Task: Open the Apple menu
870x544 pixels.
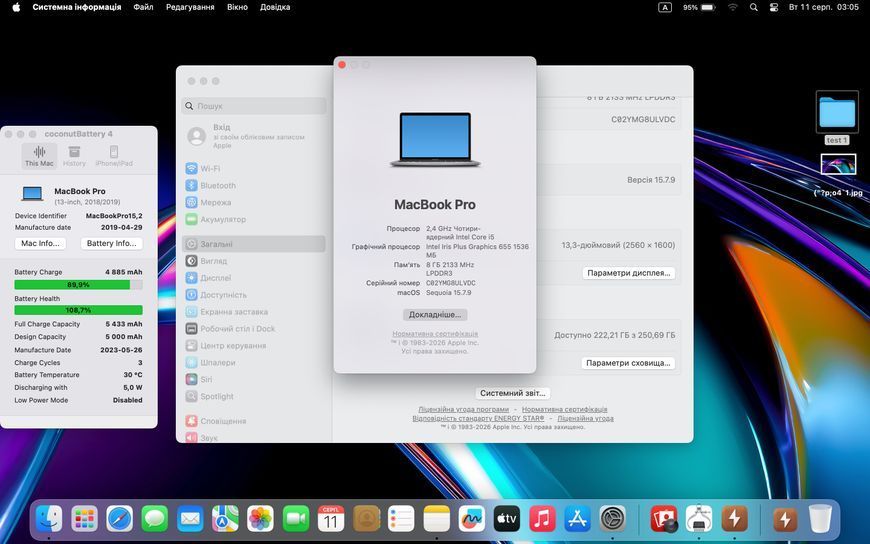Action: point(16,7)
